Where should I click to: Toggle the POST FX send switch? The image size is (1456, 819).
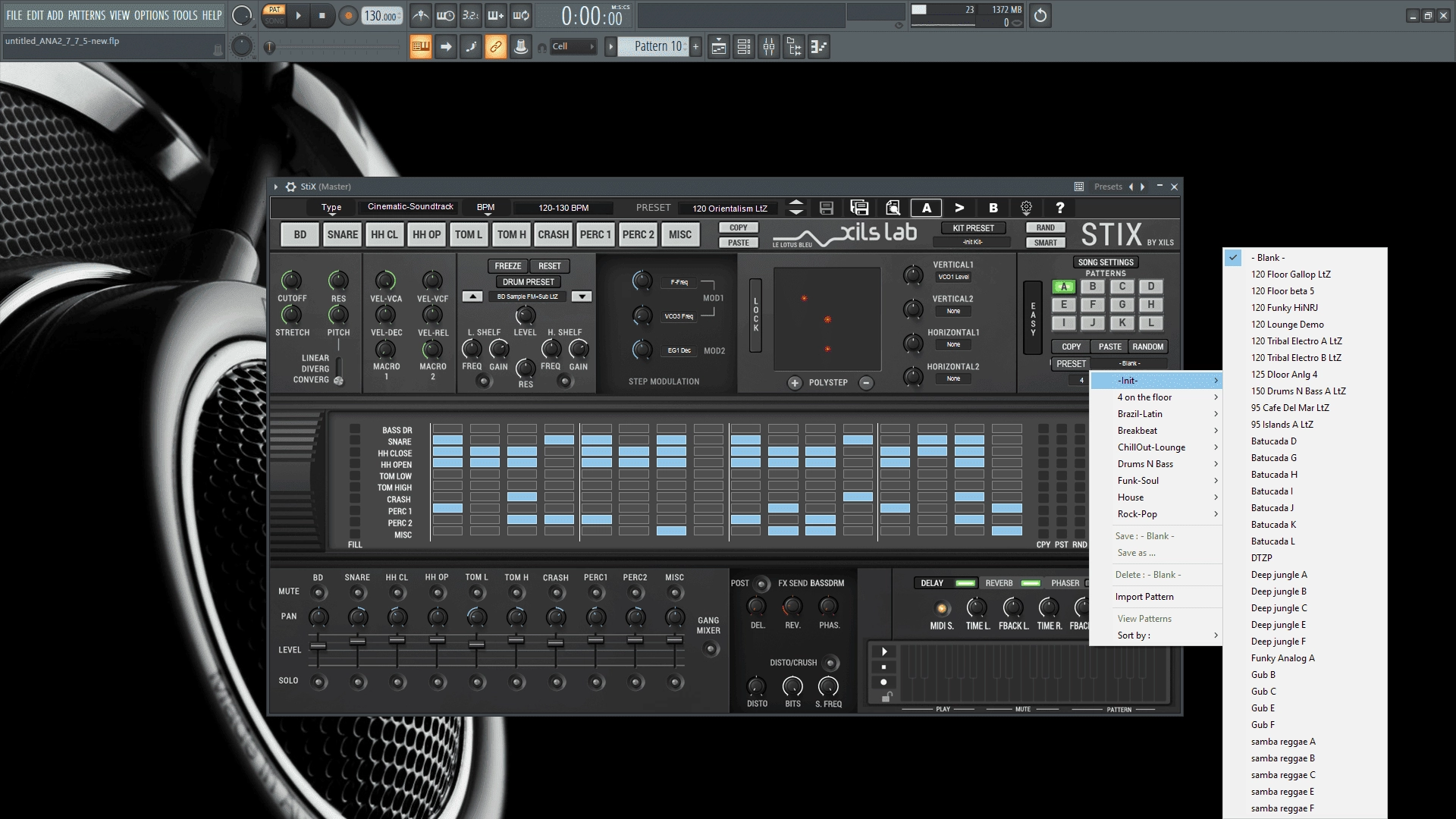click(762, 583)
